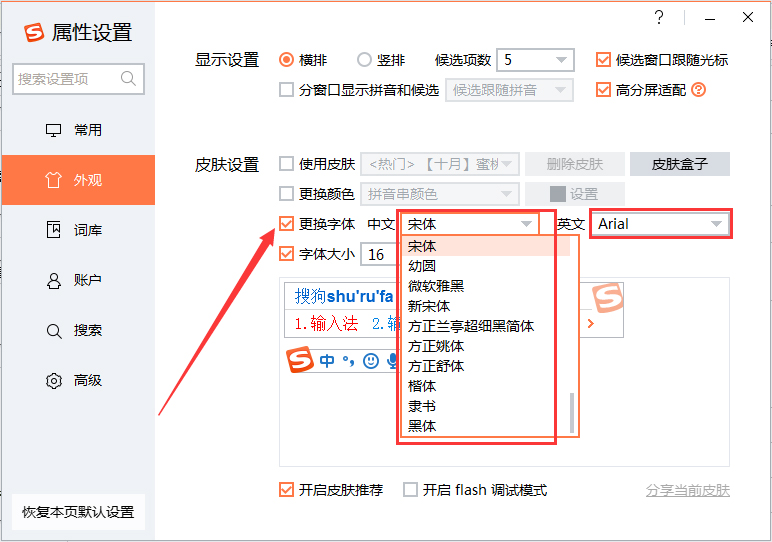Select 竖排 vertical layout radio
Image resolution: width=772 pixels, height=542 pixels.
(x=364, y=60)
